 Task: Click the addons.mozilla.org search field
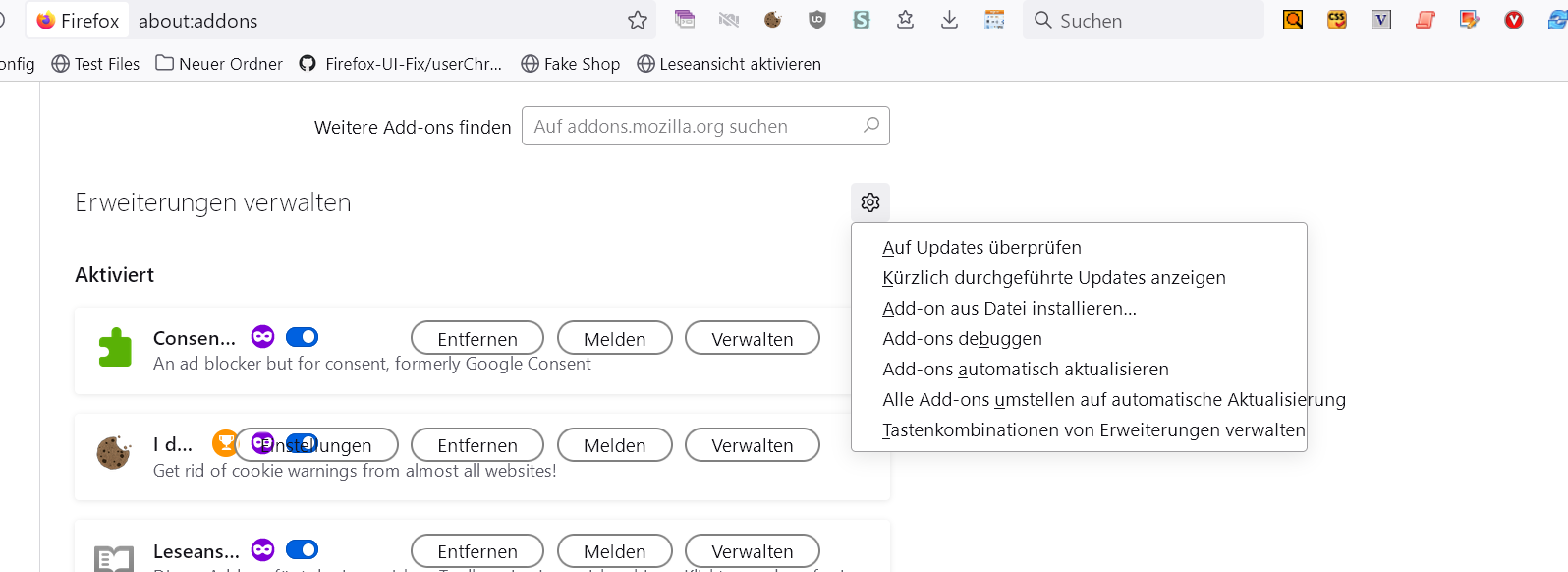tap(694, 126)
